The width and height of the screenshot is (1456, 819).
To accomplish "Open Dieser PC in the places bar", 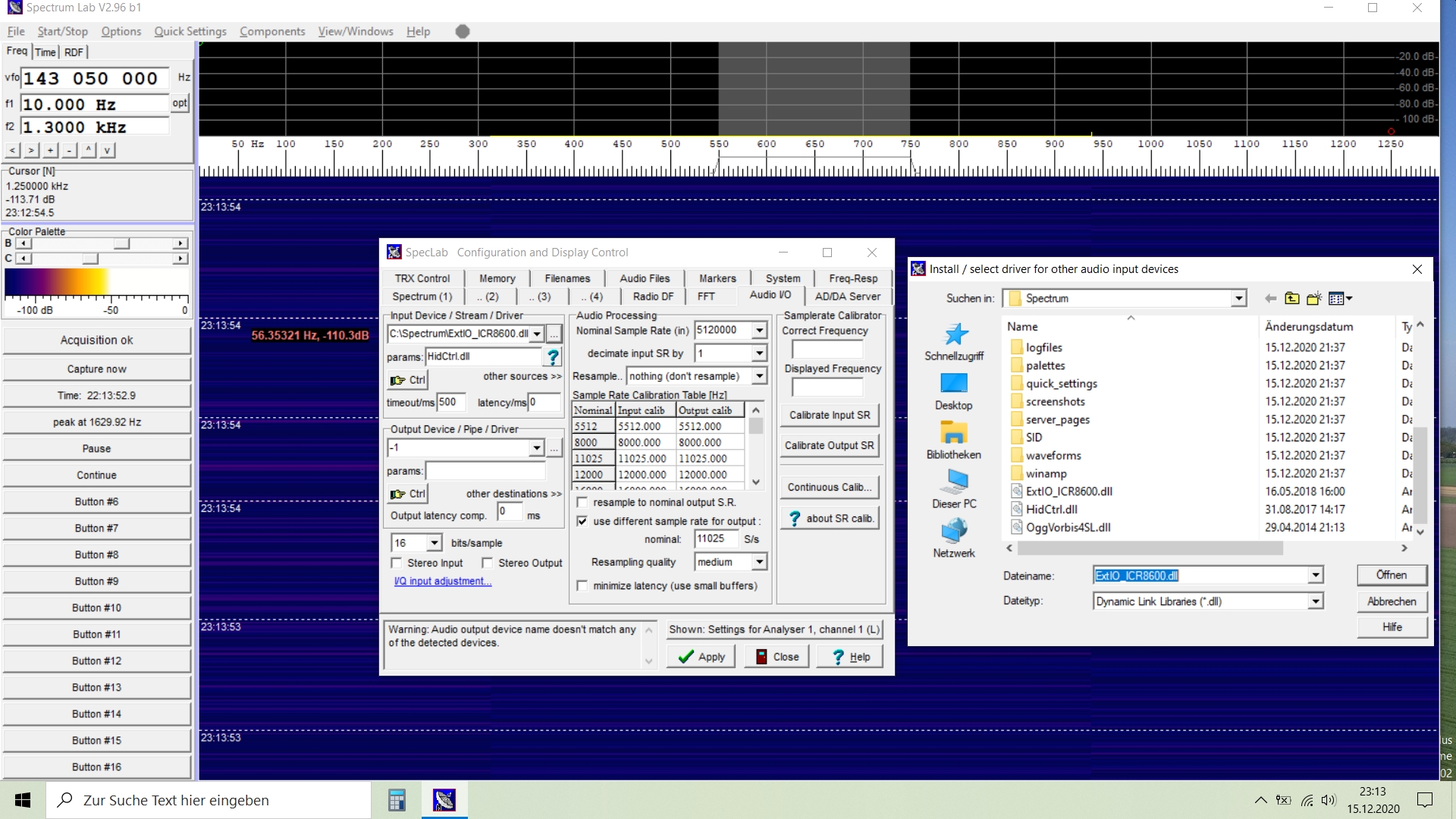I will coord(954,490).
